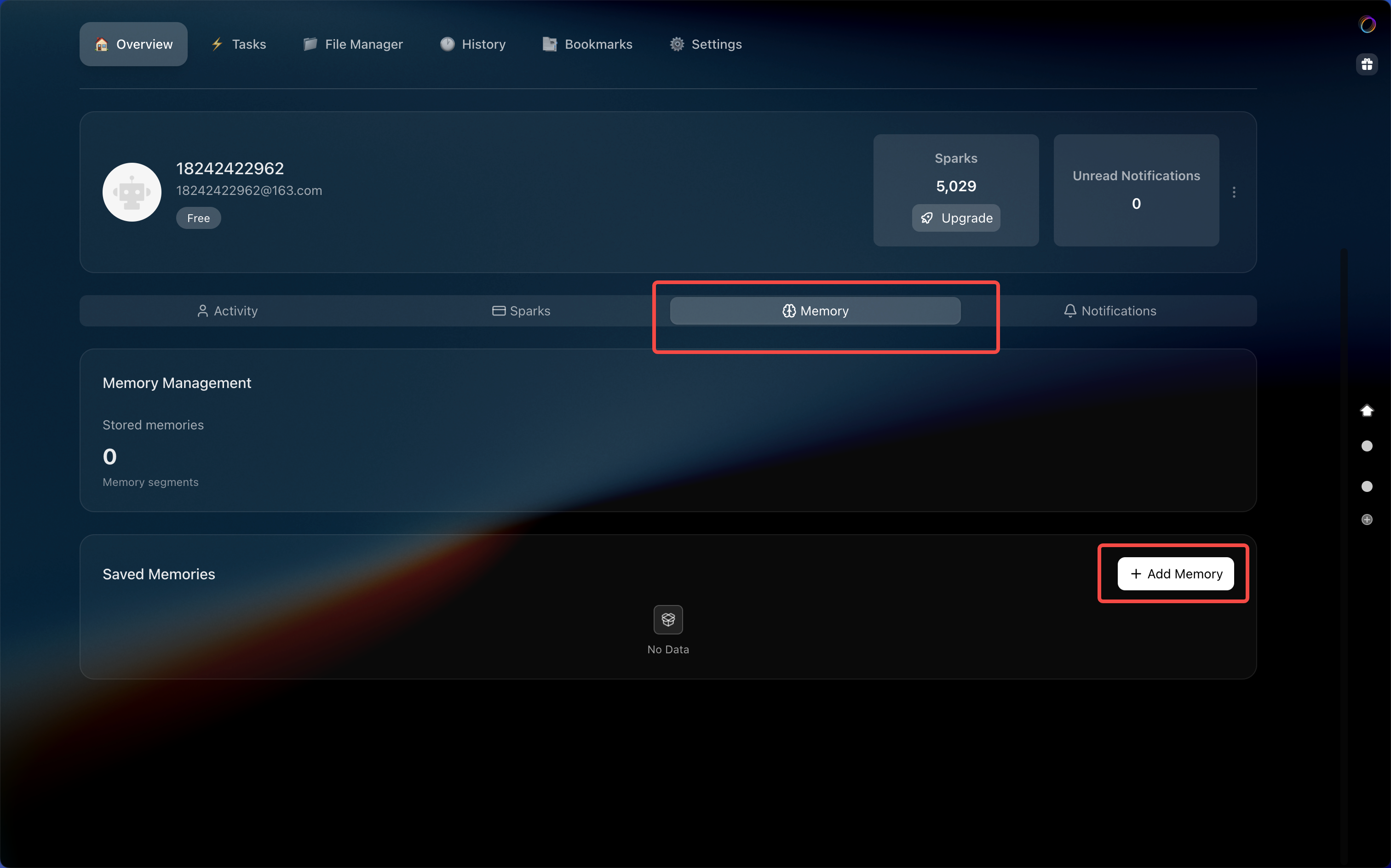Open File Manager from navigation

[353, 44]
